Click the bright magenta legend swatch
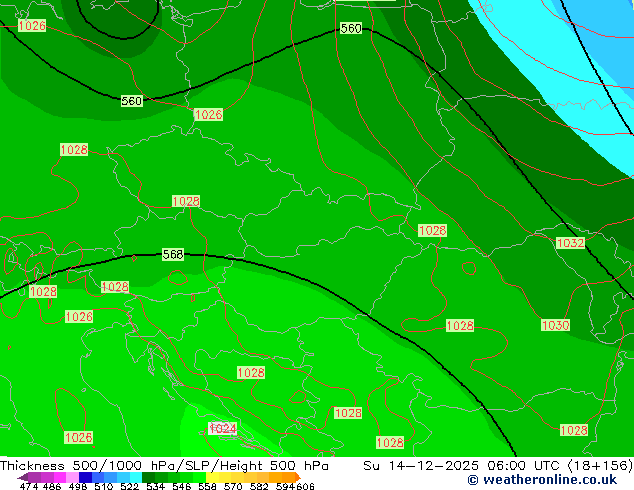Viewport: 634px width, 490px height. (x=60, y=477)
